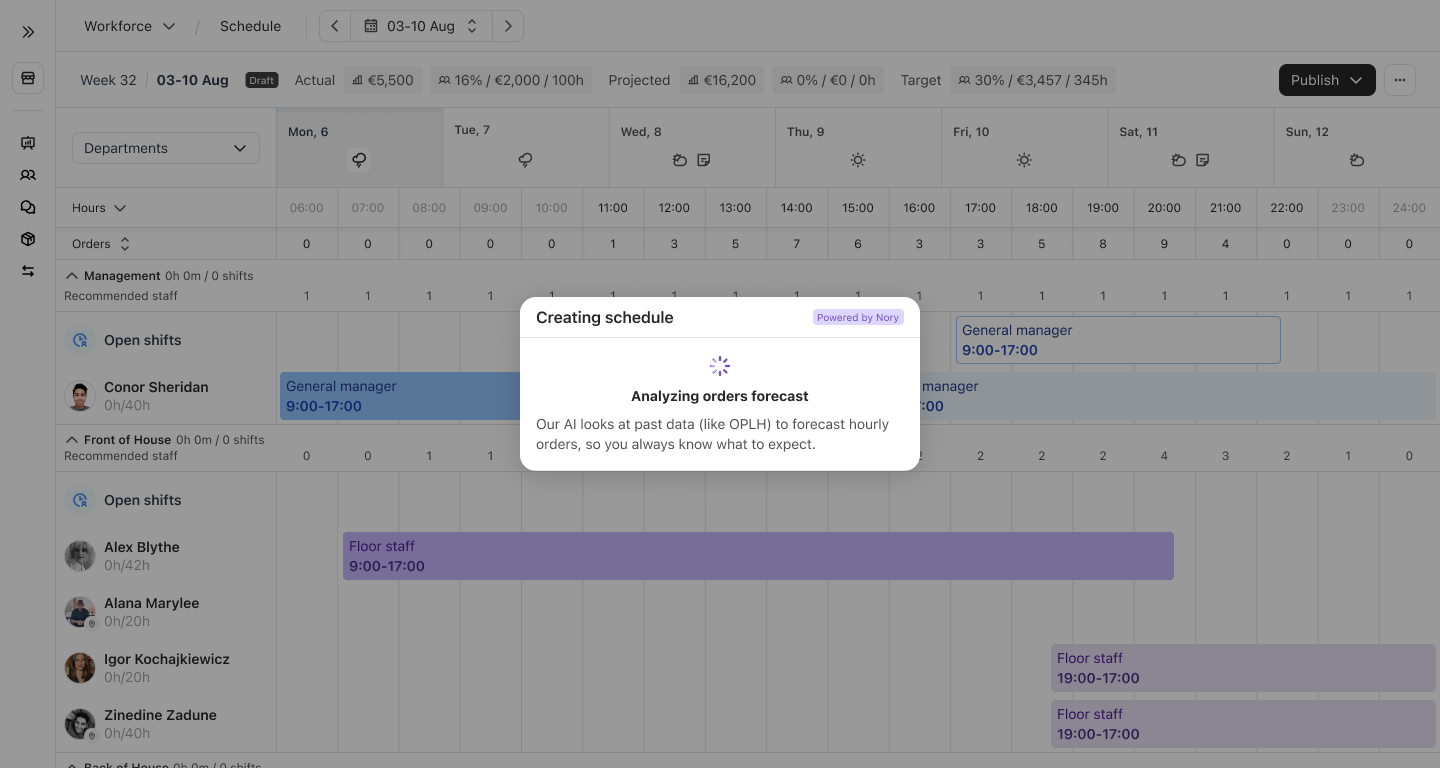Viewport: 1440px width, 768px height.
Task: Open the presentation chart icon in sidebar
Action: [x=28, y=143]
